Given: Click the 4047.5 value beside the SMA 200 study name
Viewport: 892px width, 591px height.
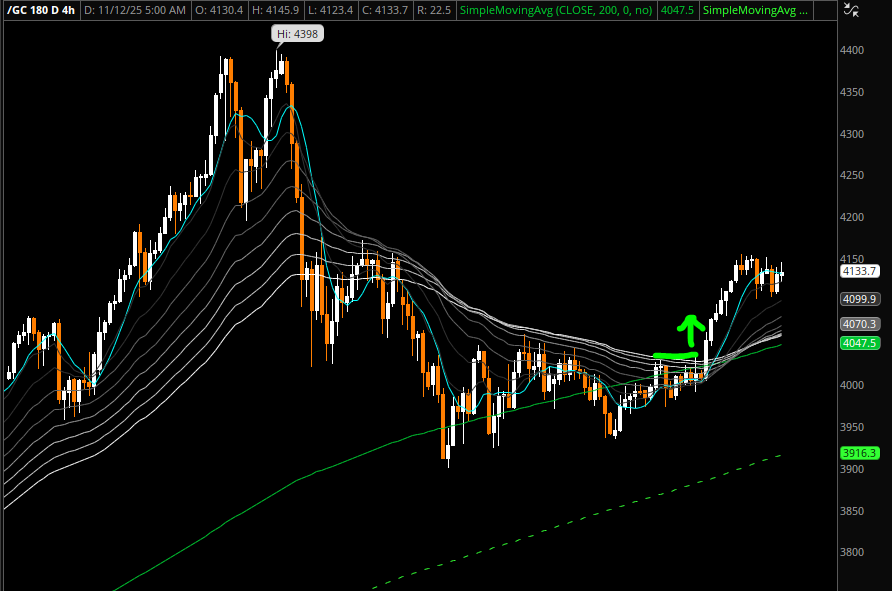Looking at the screenshot, I should click(x=676, y=10).
